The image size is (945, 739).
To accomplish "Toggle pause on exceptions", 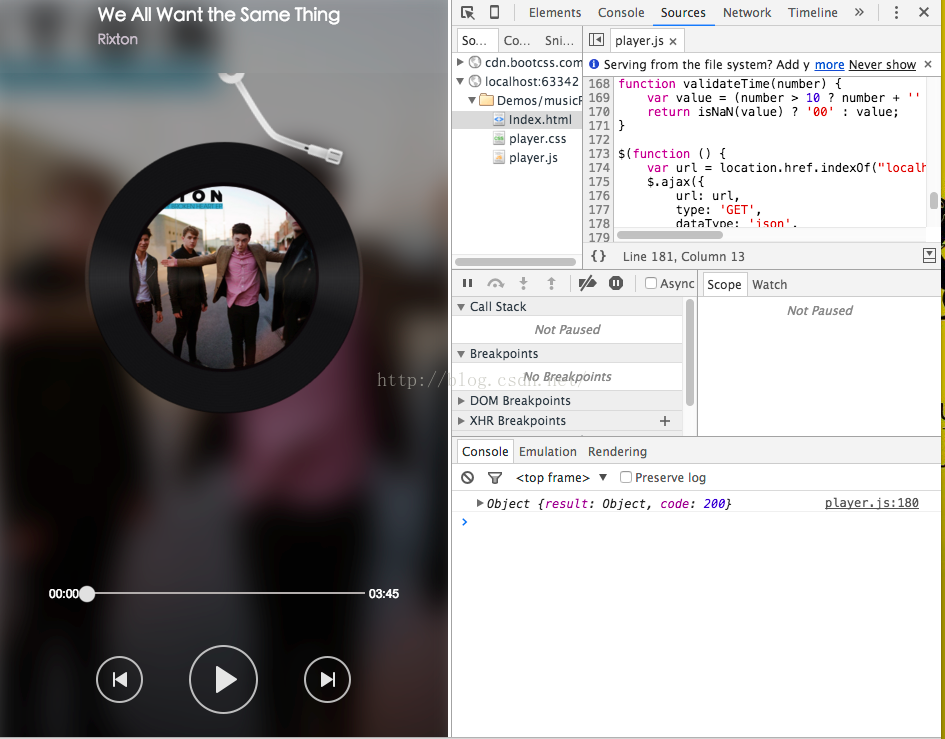I will click(615, 283).
